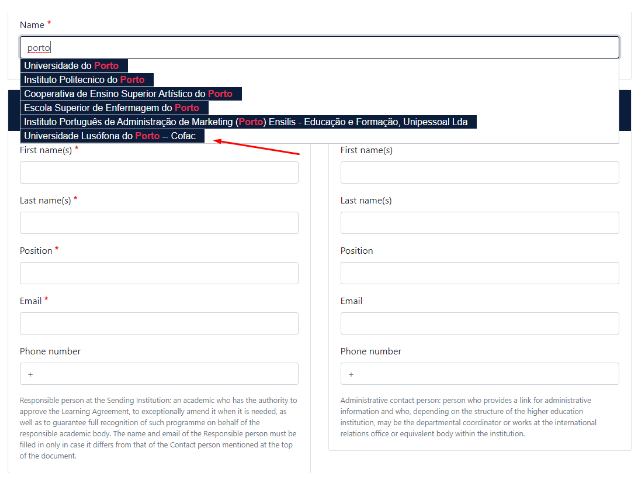Click the Name search field containing 'porto'
Viewport: 643px width, 498px height.
(319, 48)
